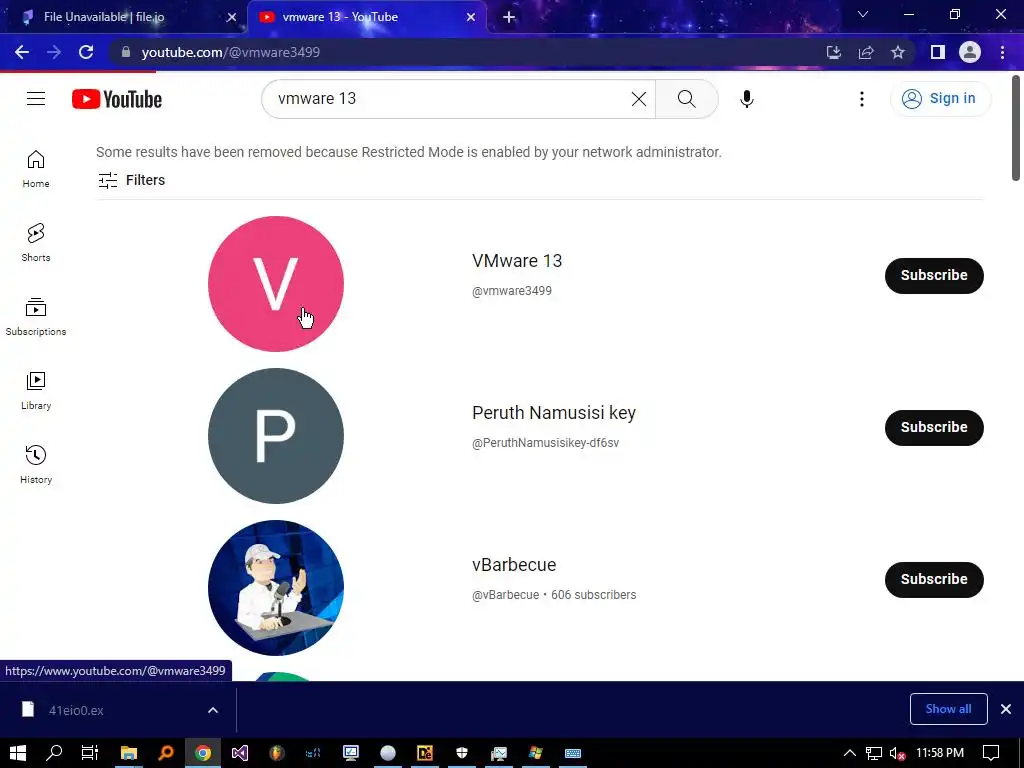The height and width of the screenshot is (768, 1024).
Task: Go to Home in sidebar
Action: coord(36,169)
